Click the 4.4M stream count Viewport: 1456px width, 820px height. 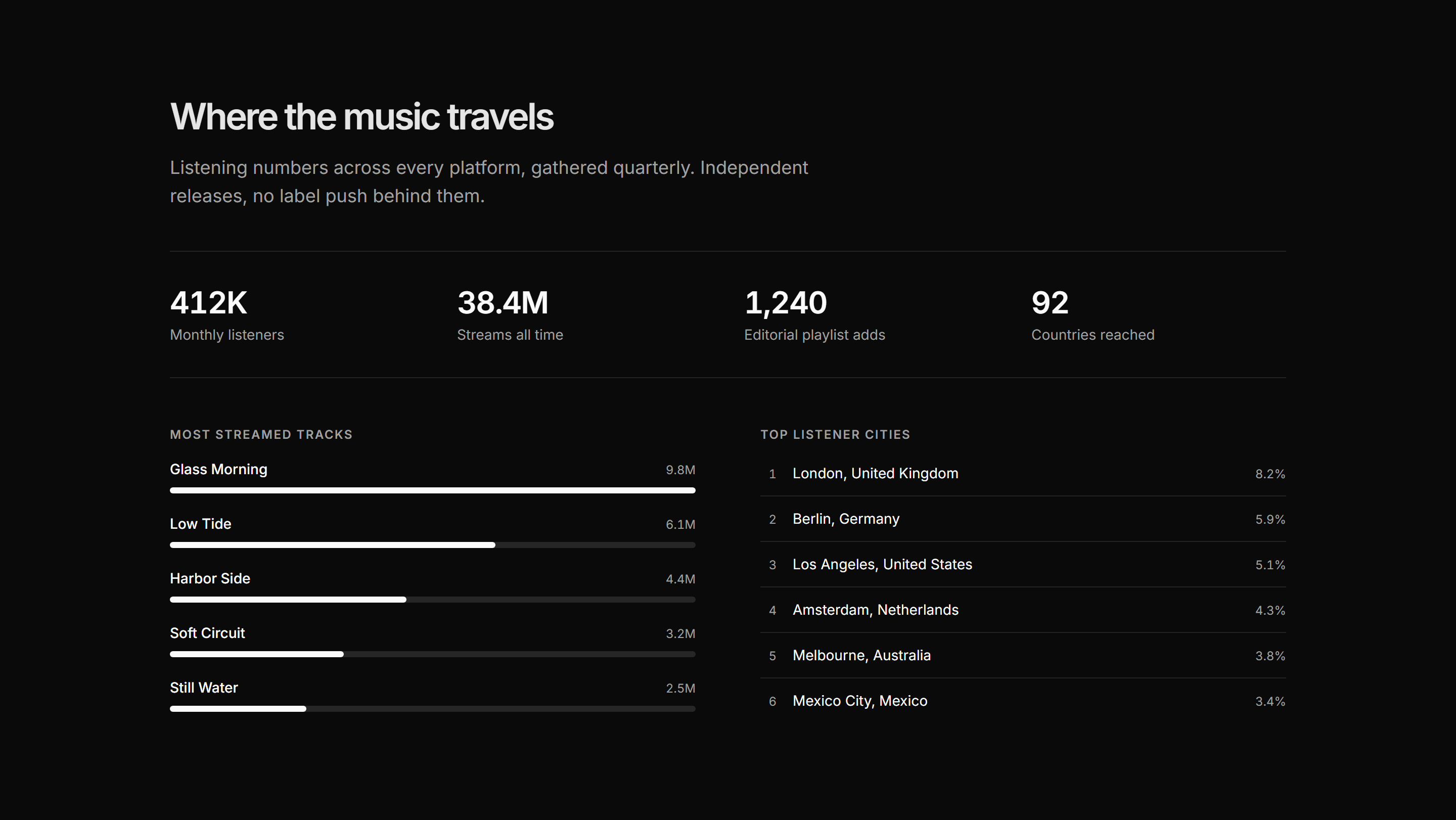point(680,579)
